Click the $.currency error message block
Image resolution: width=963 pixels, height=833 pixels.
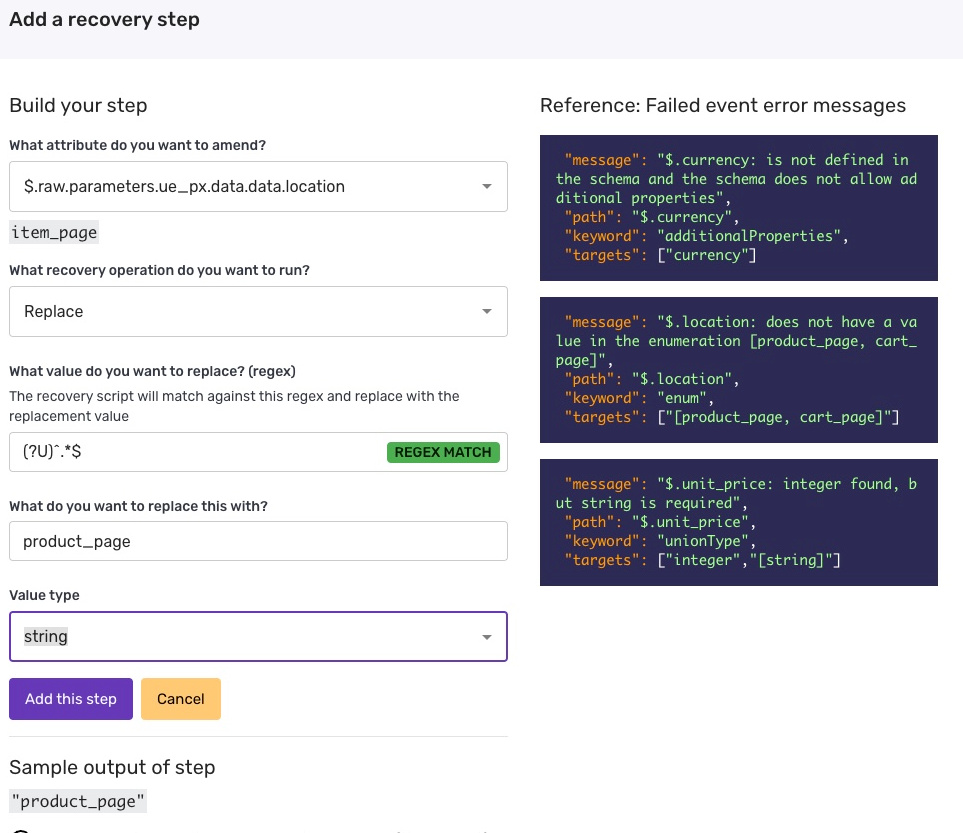click(738, 208)
